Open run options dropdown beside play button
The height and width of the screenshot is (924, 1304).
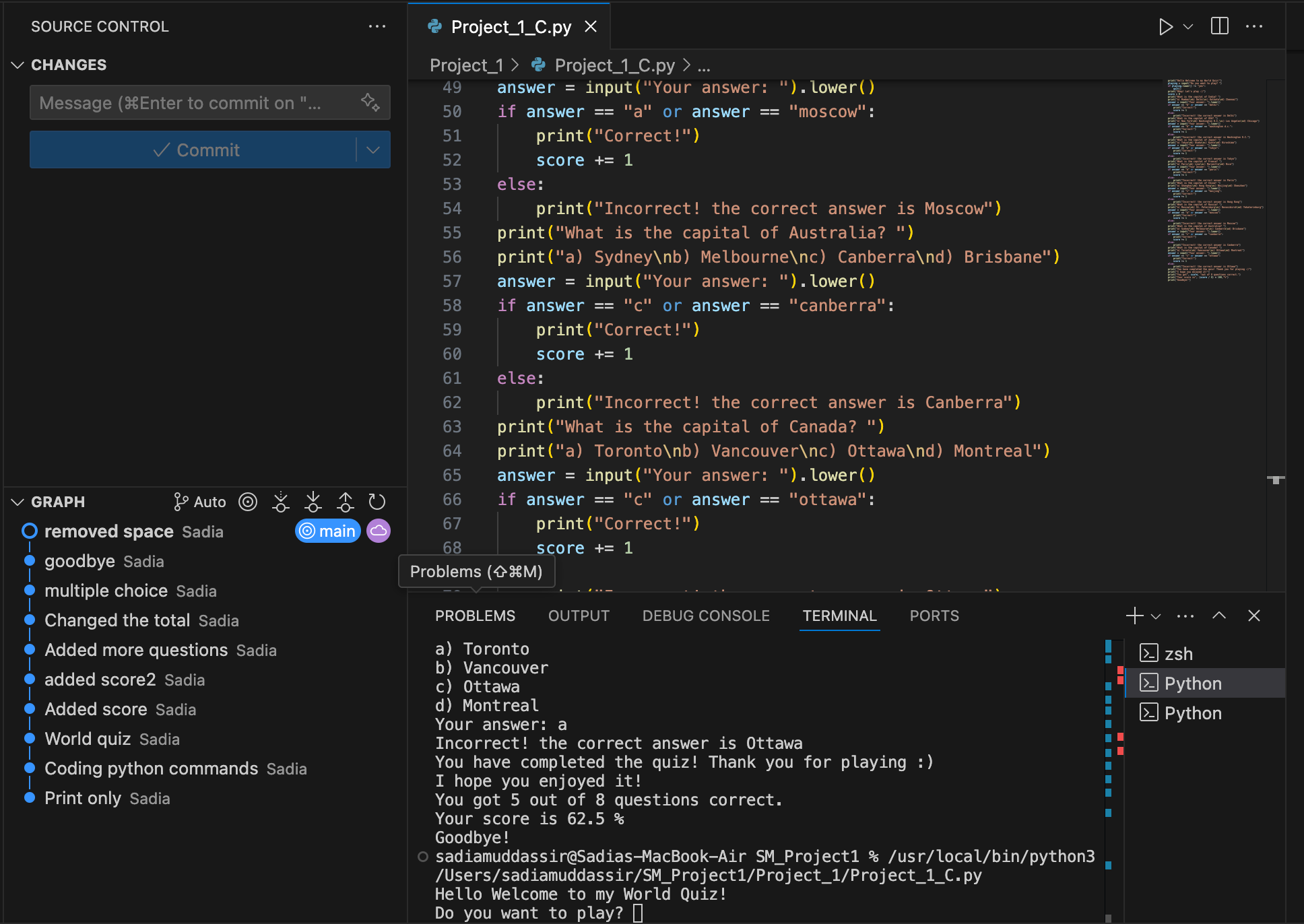point(1188,27)
